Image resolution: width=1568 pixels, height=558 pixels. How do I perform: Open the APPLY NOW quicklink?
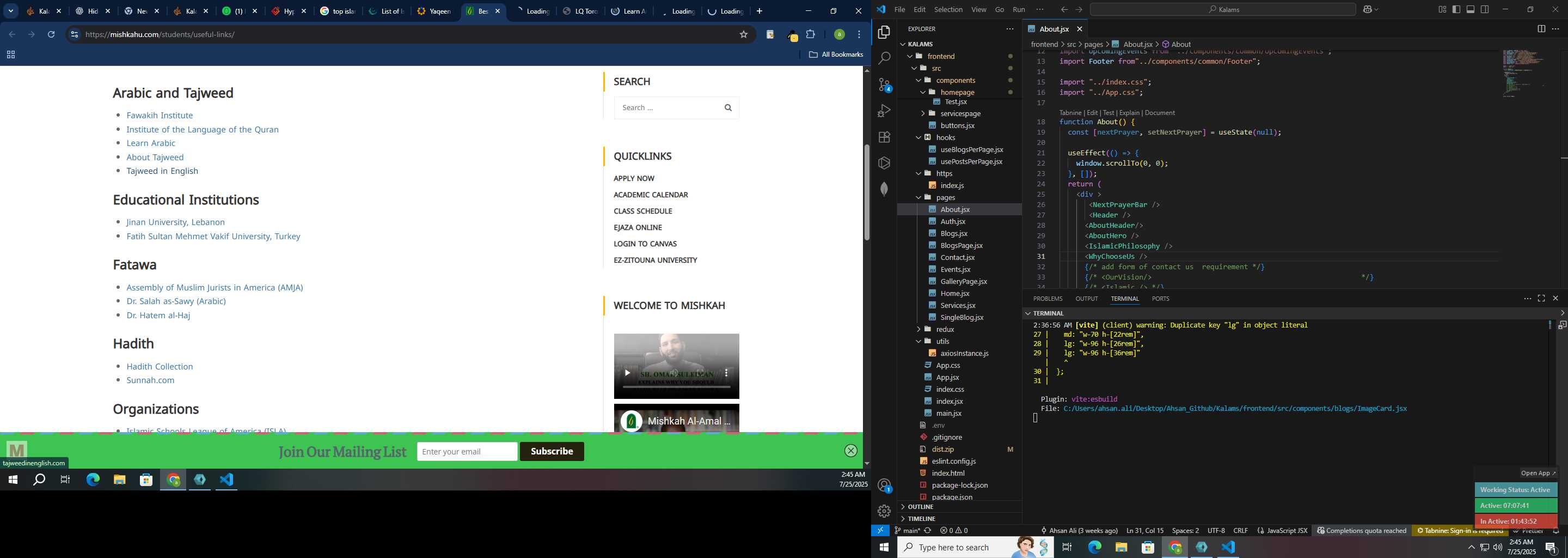click(x=634, y=179)
